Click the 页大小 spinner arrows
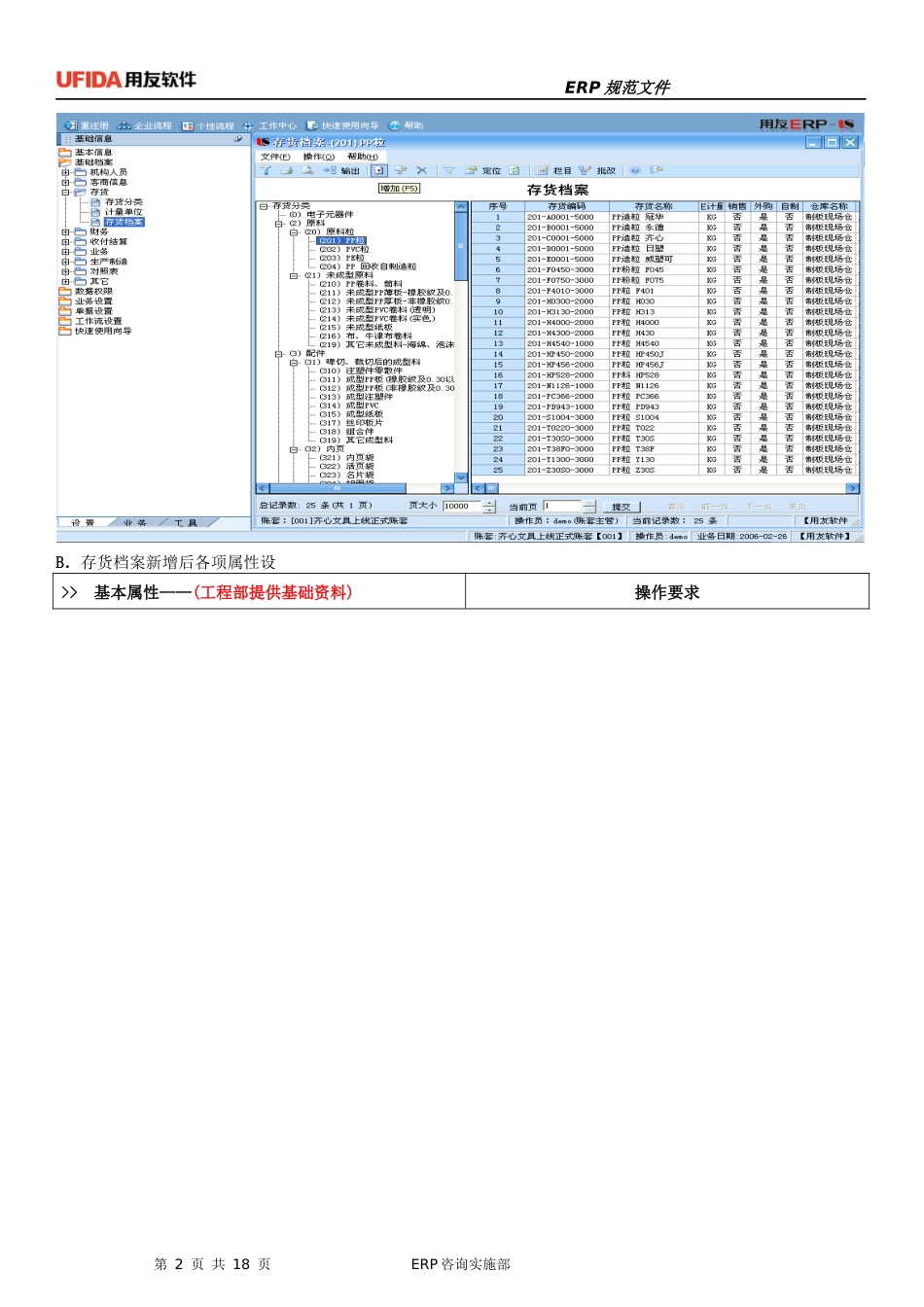Screen dimensions: 924x1307 pyautogui.click(x=489, y=507)
